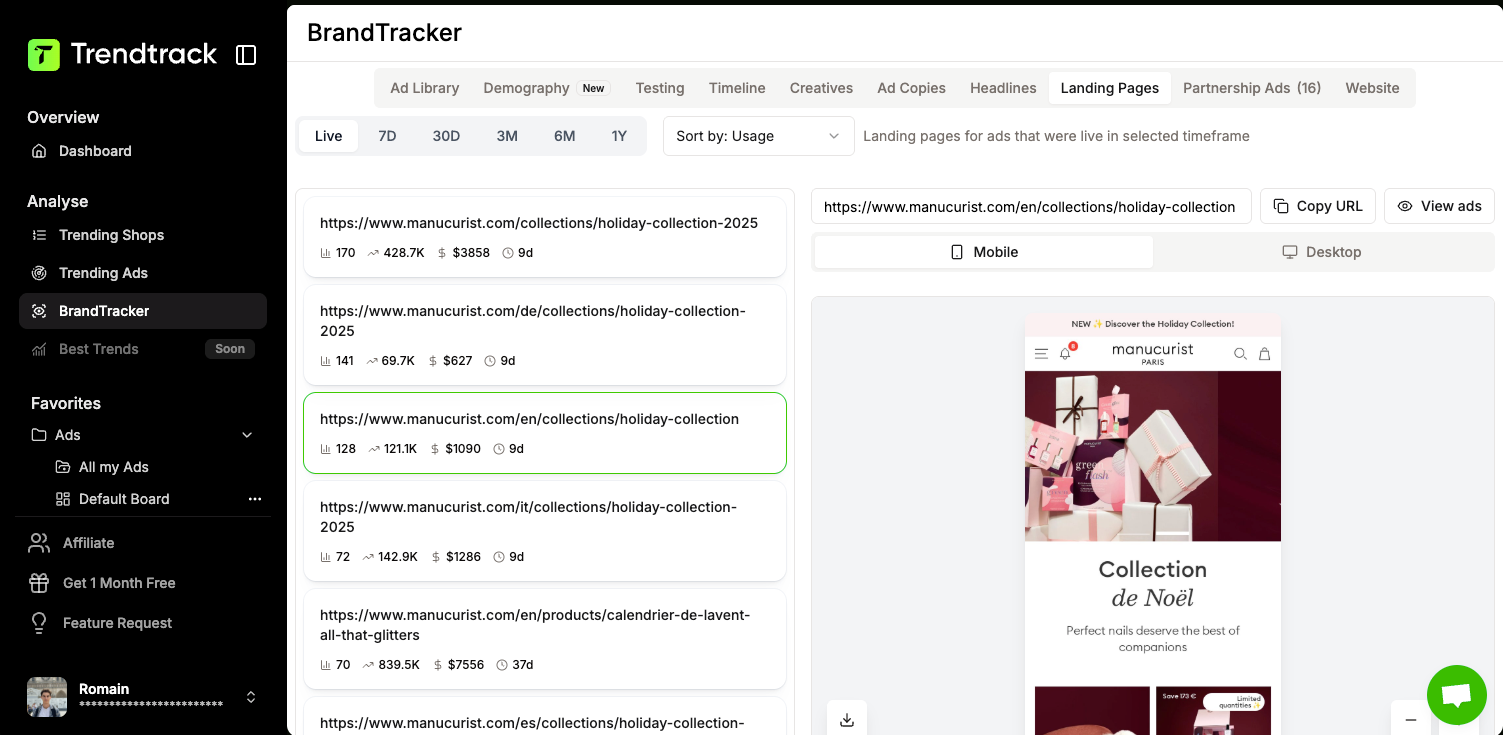Viewport: 1503px width, 735px height.
Task: Switch the preview to Desktop view
Action: click(x=1322, y=252)
